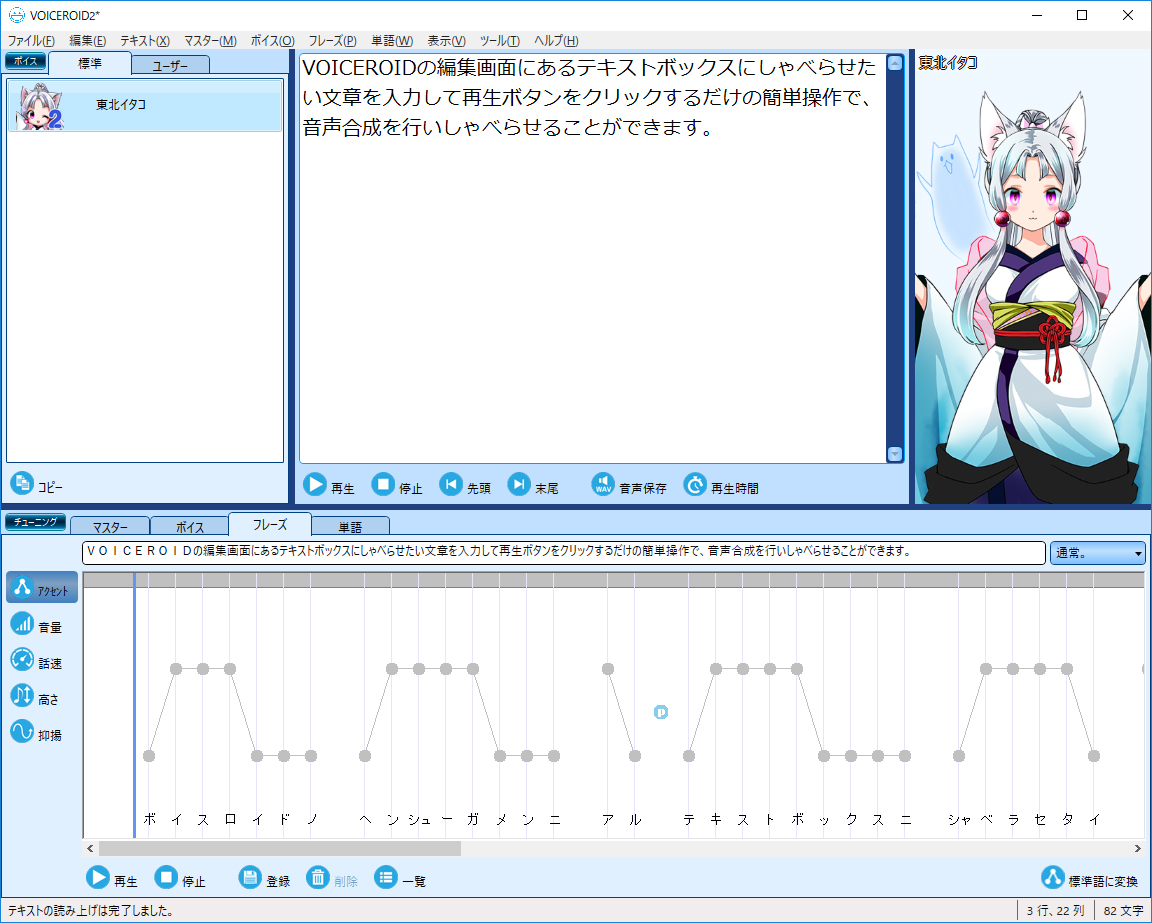Click the ボイス panel header label

click(x=26, y=61)
